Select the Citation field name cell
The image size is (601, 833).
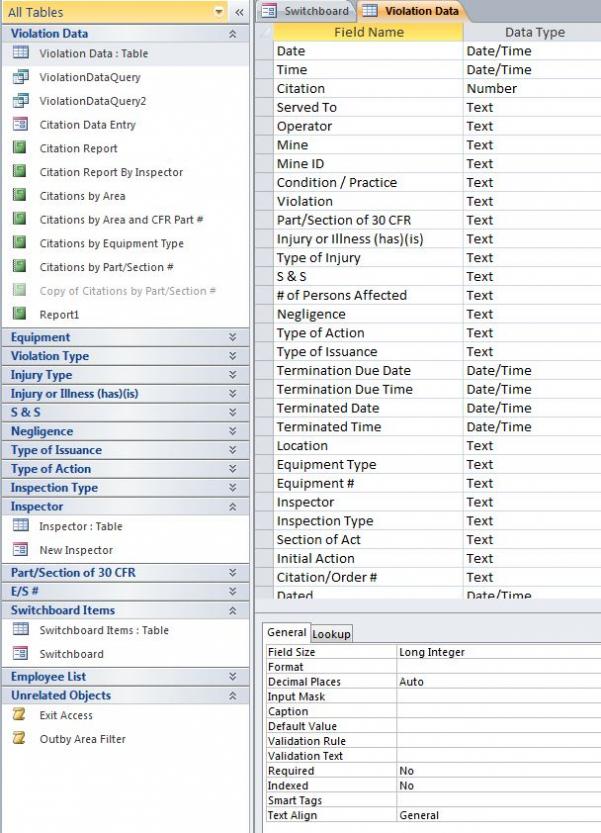(x=368, y=89)
